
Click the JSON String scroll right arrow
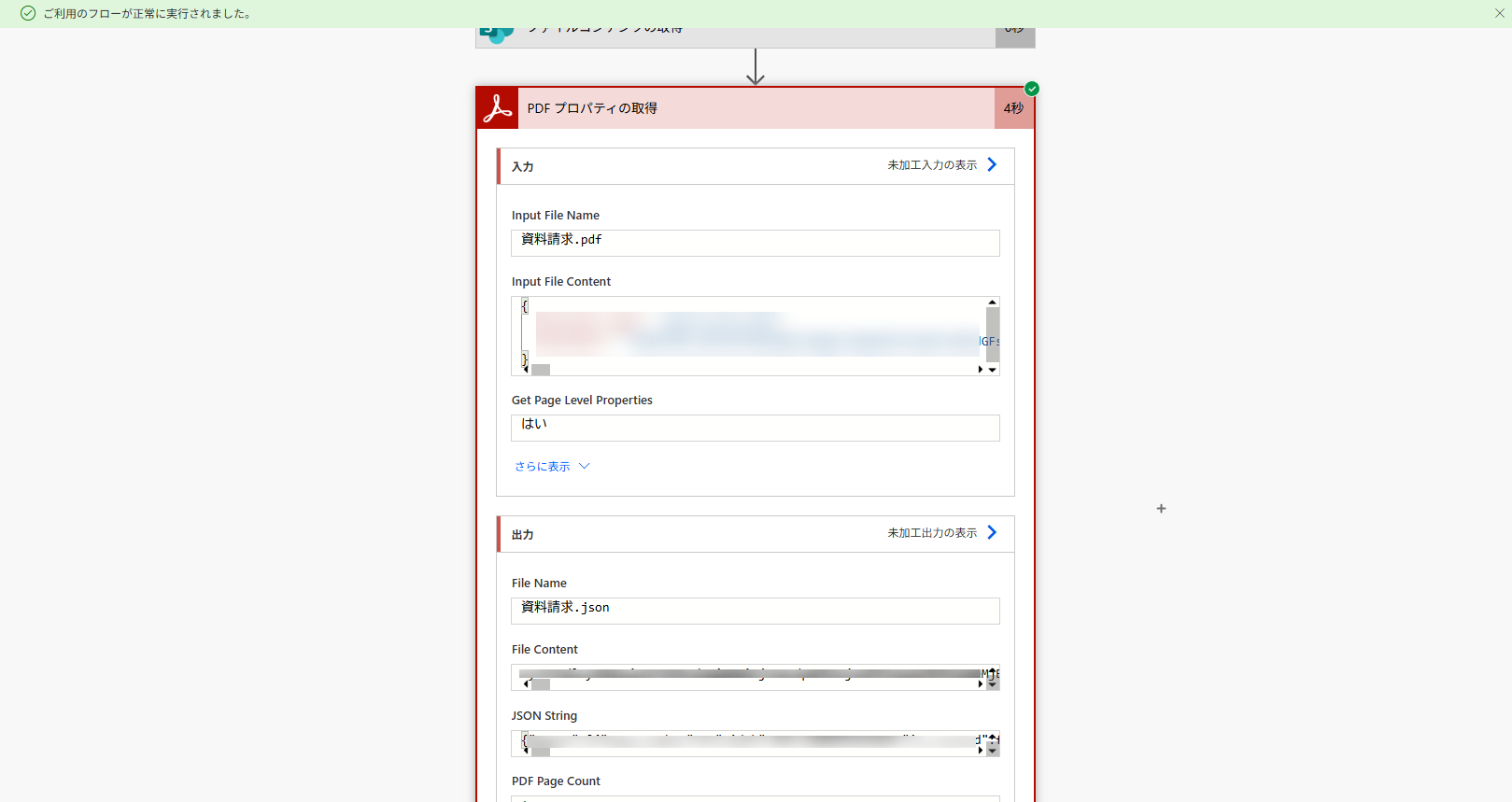(981, 751)
